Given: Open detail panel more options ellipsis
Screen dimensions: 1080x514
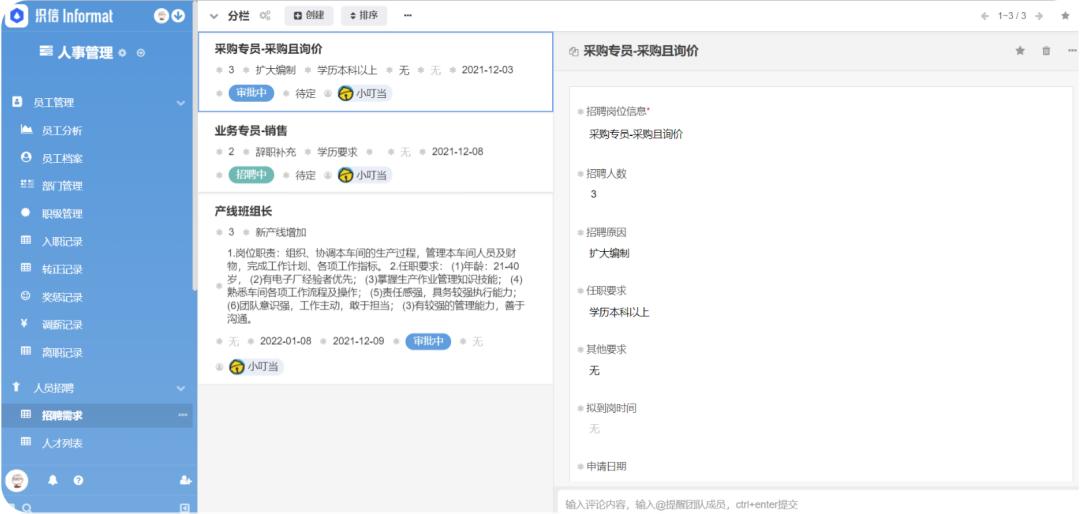Looking at the screenshot, I should pyautogui.click(x=1072, y=51).
